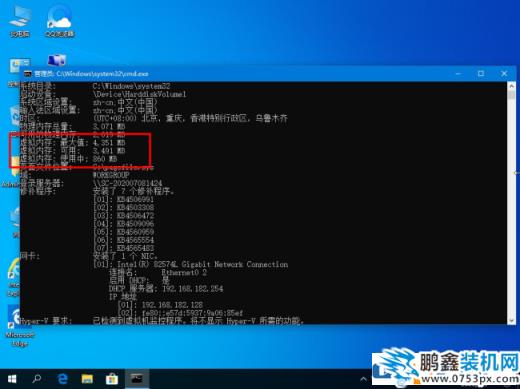The width and height of the screenshot is (520, 389).
Task: Maximize the cmd window
Action: point(481,74)
